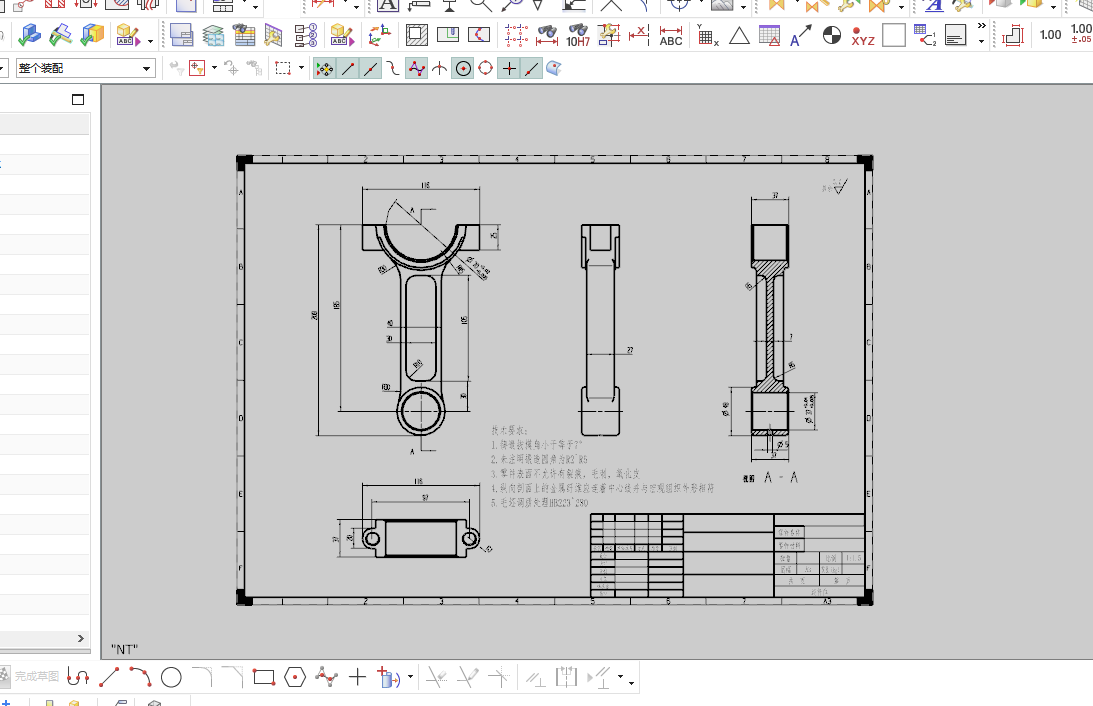
Task: Click the side panel maximize square button
Action: pyautogui.click(x=78, y=100)
